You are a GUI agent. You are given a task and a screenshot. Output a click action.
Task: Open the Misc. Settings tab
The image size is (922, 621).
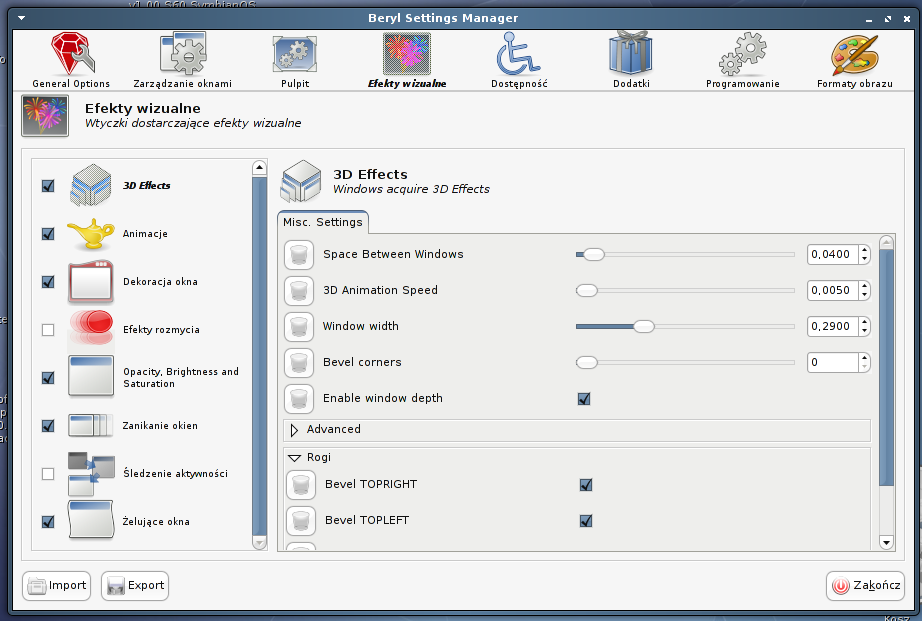(x=323, y=222)
